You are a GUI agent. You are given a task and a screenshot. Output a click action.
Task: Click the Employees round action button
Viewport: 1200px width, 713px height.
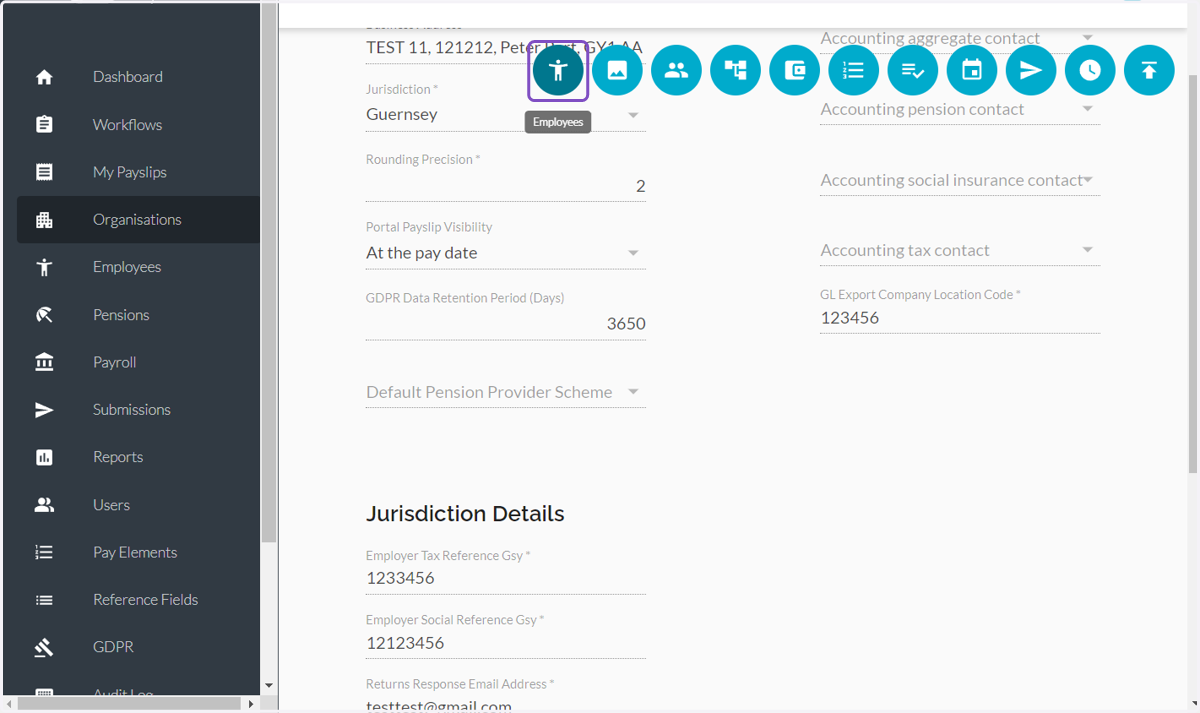(x=558, y=70)
